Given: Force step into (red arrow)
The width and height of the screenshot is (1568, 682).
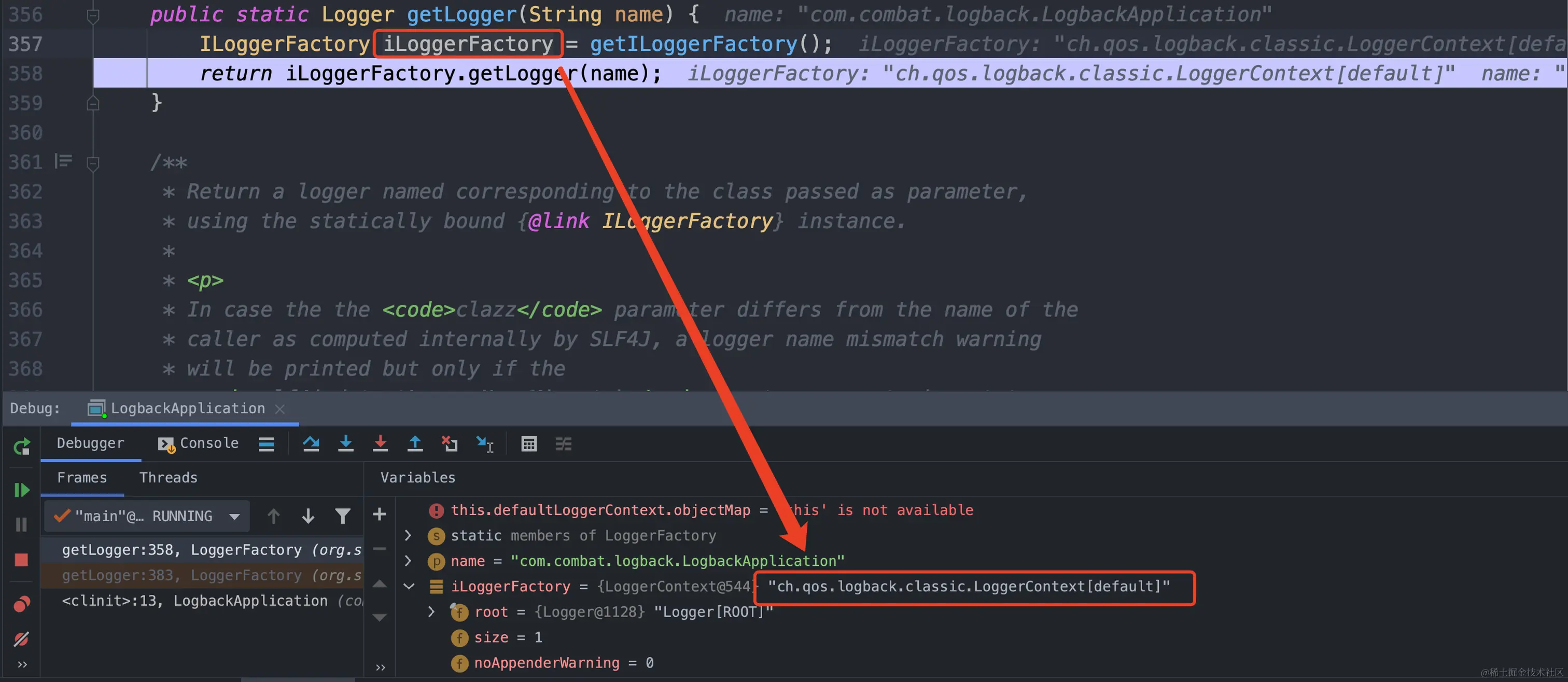Looking at the screenshot, I should pos(381,444).
